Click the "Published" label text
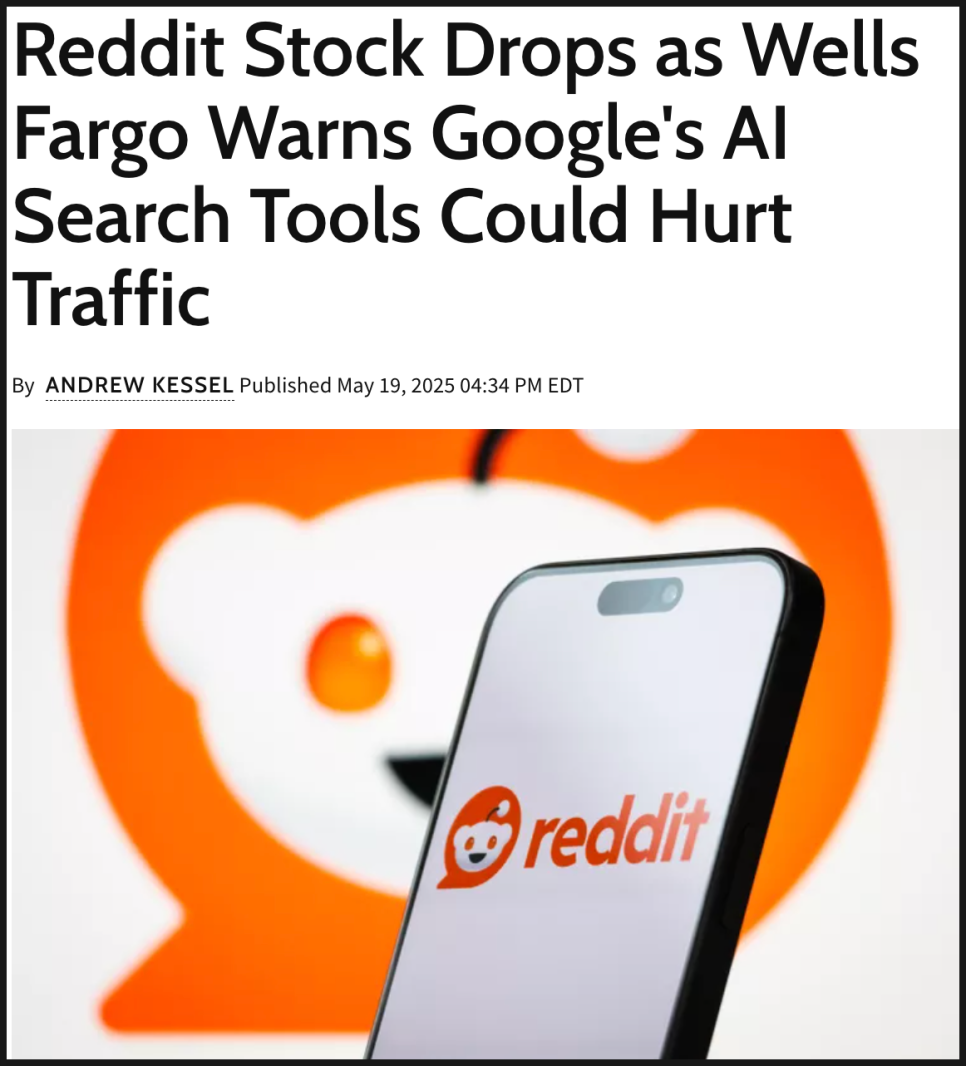 [x=285, y=385]
